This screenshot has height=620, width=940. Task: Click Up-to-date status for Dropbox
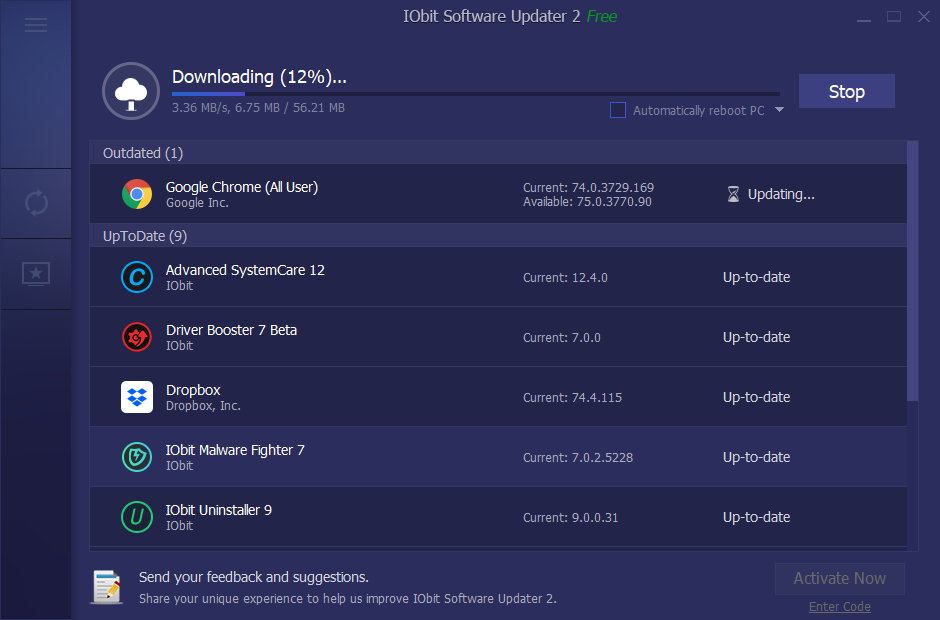[757, 397]
